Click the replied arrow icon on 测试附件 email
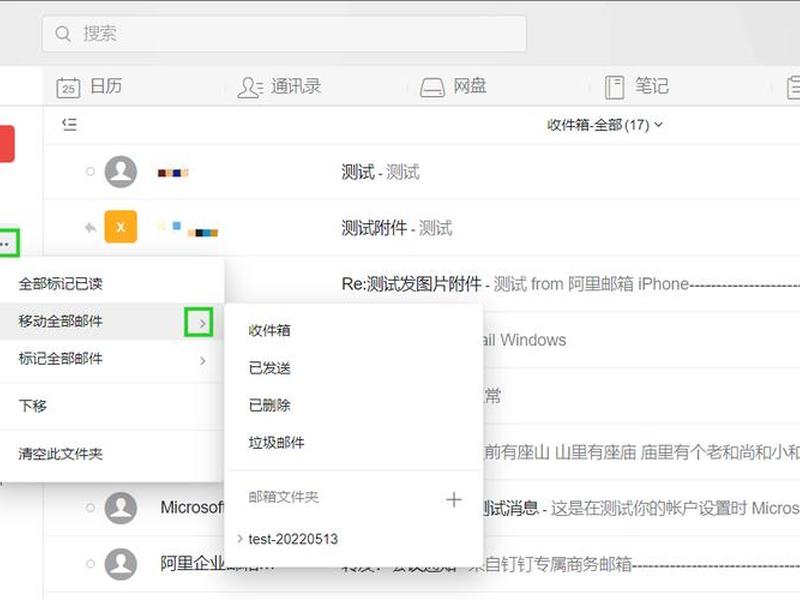The height and width of the screenshot is (600, 800). click(x=90, y=227)
